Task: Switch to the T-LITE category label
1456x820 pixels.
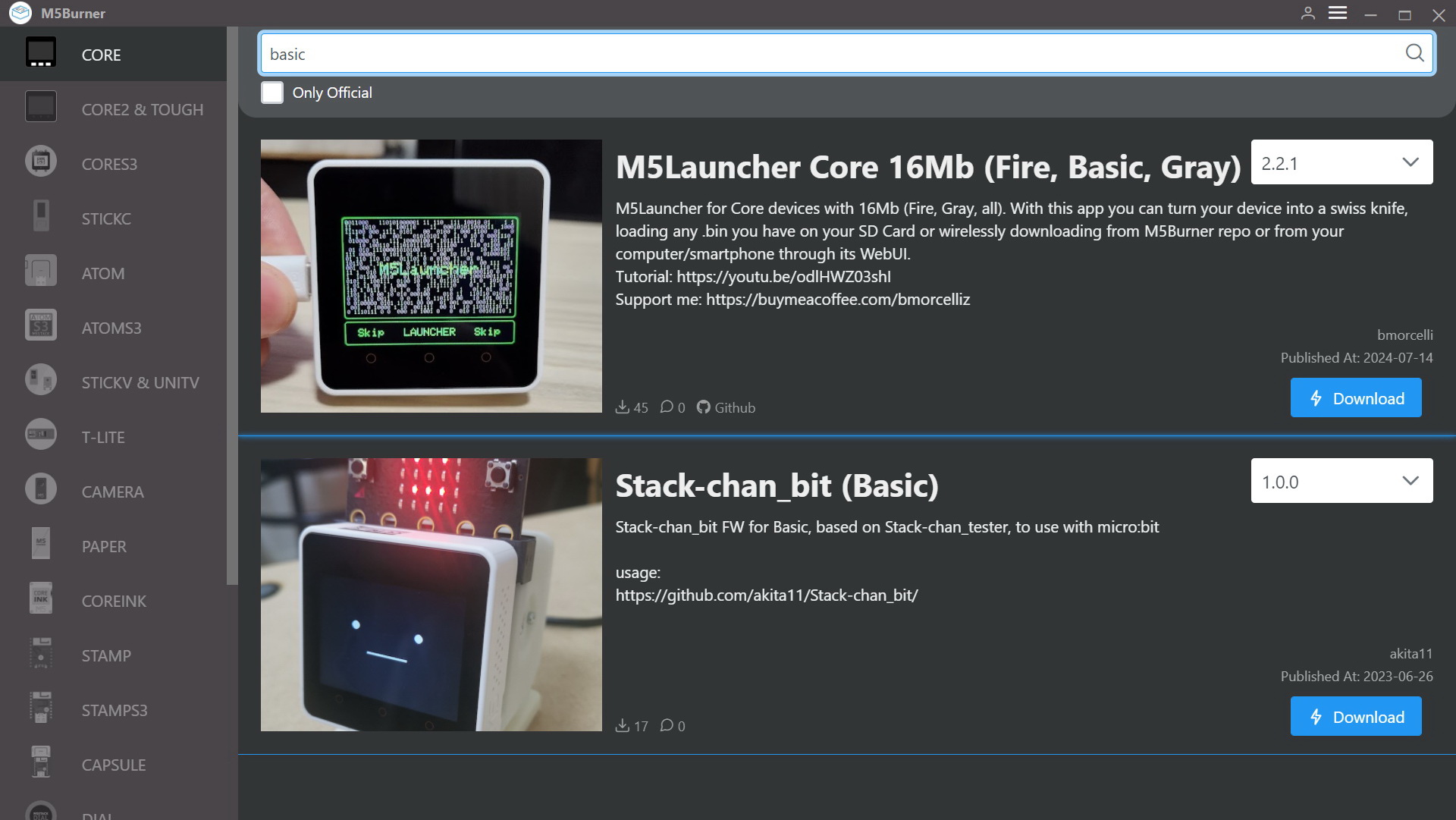Action: (103, 437)
